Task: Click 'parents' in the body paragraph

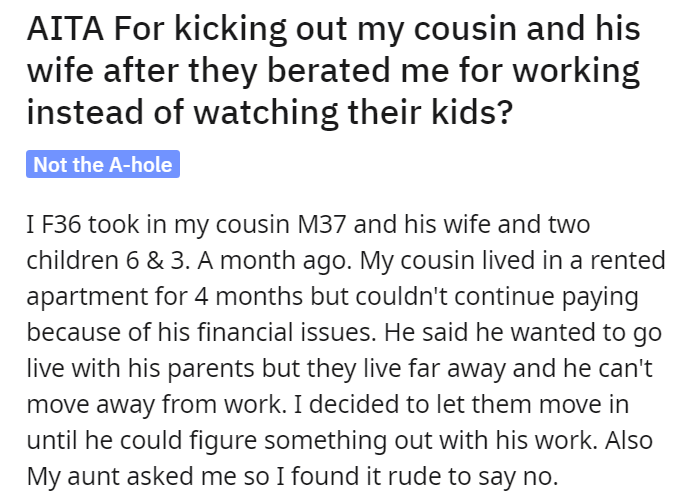Action: point(211,368)
